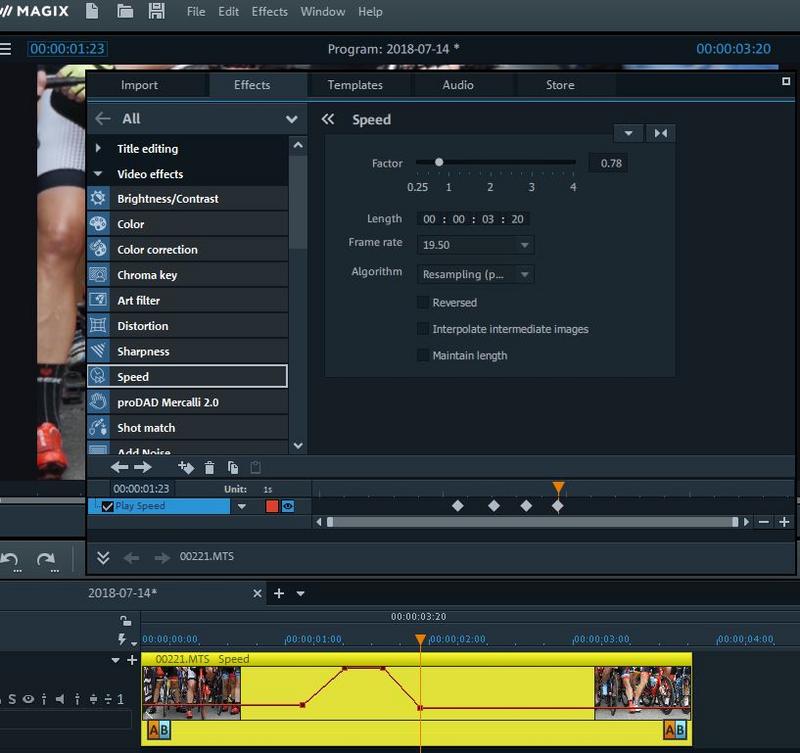Select the Art filter icon

point(98,300)
